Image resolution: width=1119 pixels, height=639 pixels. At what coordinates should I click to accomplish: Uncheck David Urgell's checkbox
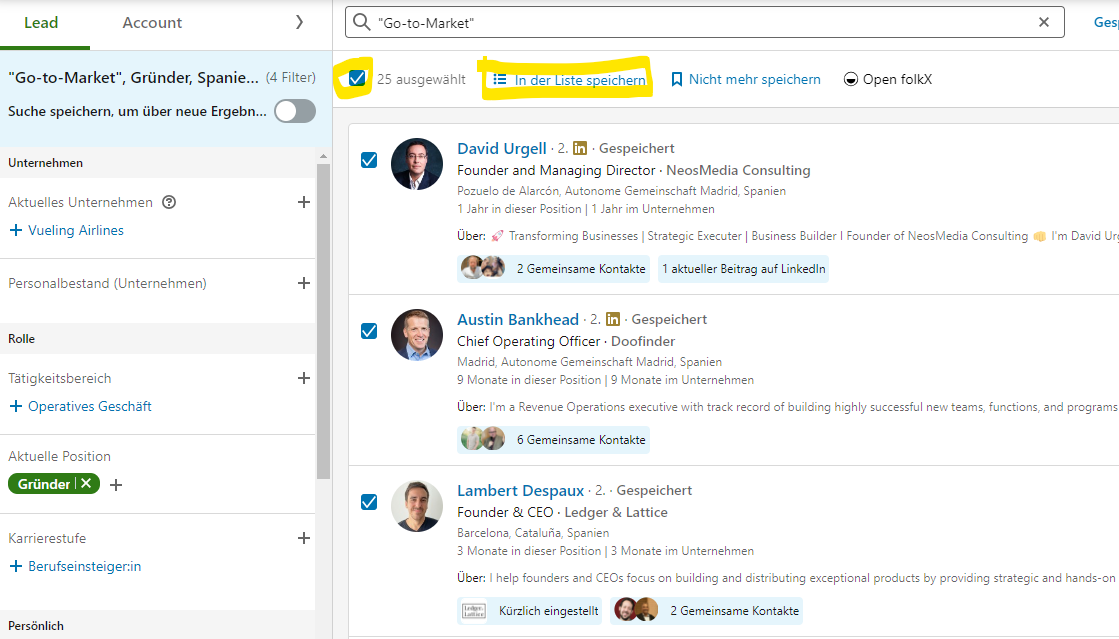click(x=369, y=160)
